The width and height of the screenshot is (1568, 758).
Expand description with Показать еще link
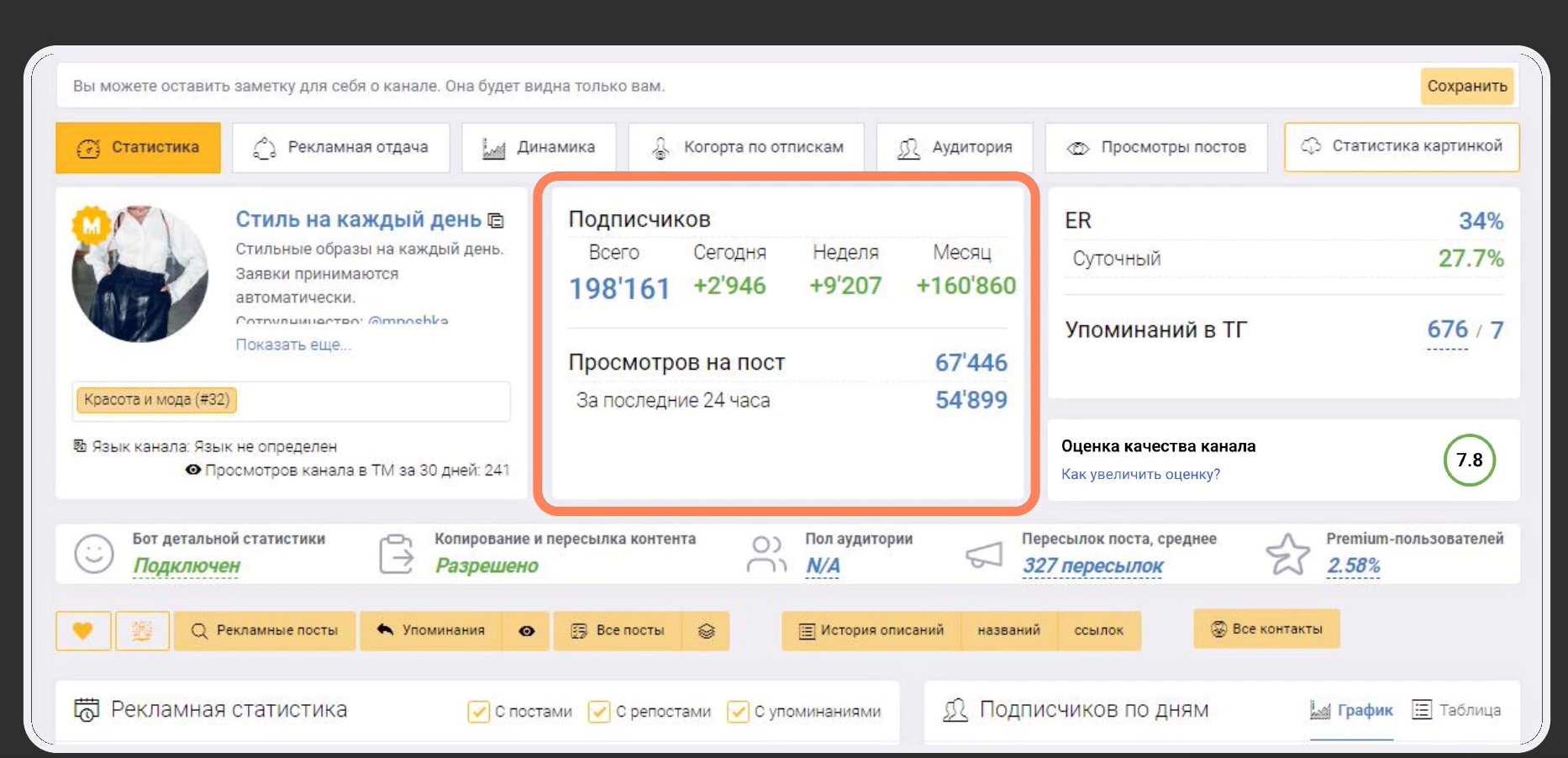(293, 345)
